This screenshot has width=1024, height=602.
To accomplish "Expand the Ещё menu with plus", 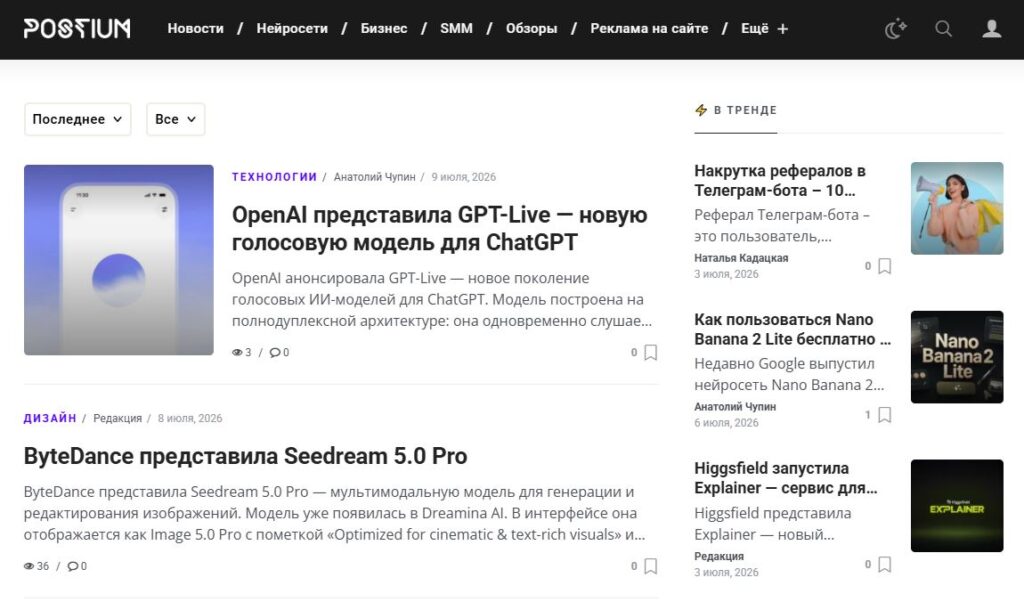I will coord(764,29).
